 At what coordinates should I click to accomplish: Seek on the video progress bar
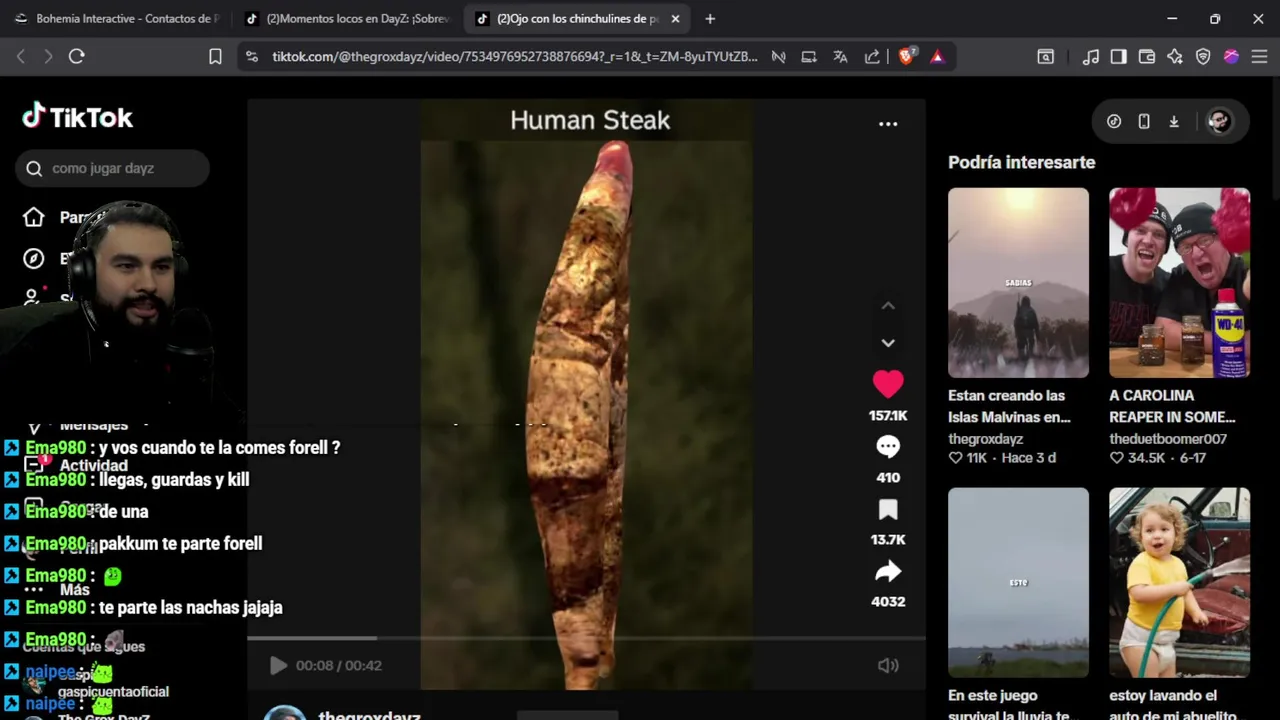[586, 638]
